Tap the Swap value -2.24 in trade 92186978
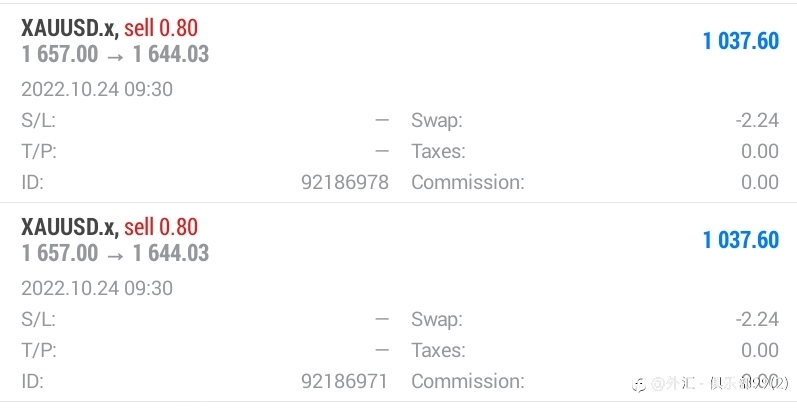The image size is (797, 413). click(x=757, y=120)
